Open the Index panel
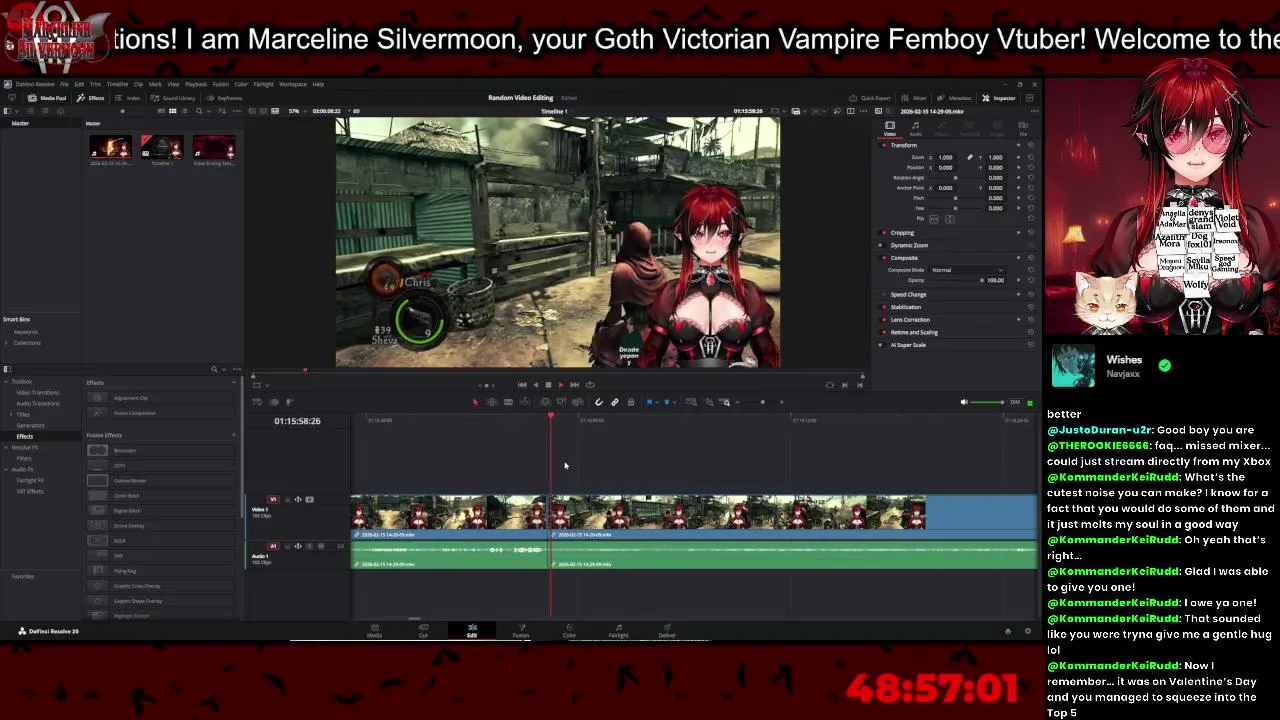 [x=129, y=98]
